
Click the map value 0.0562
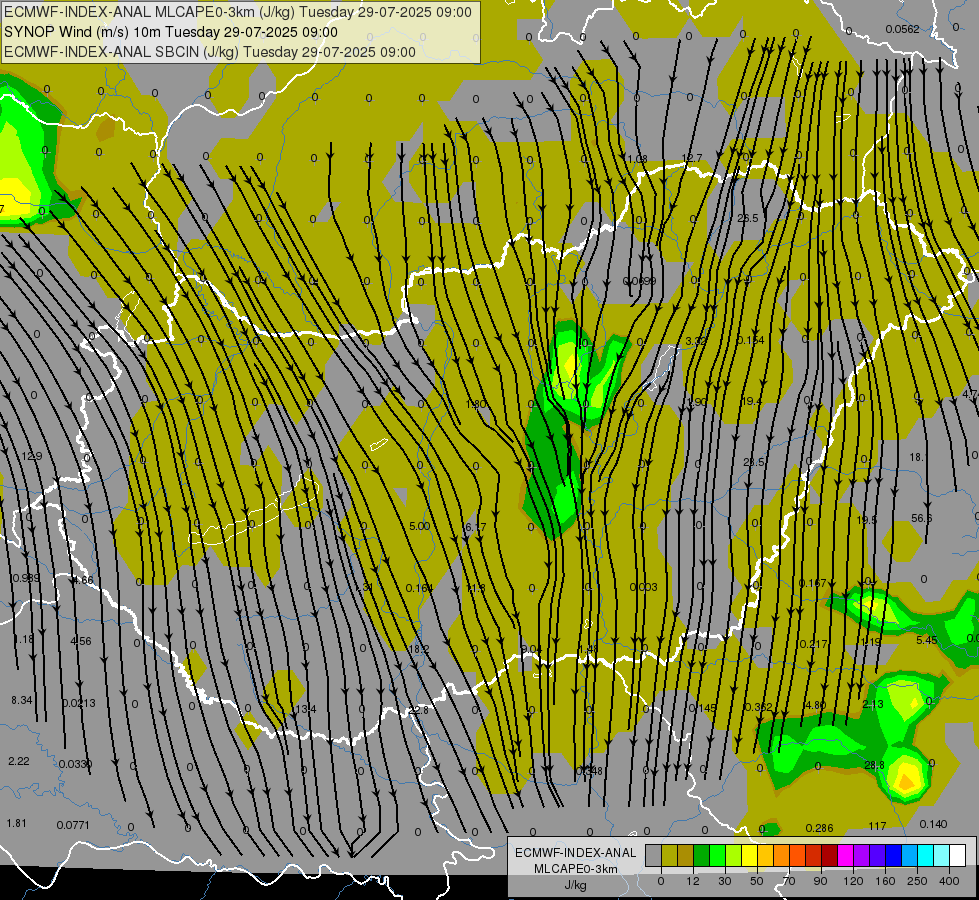(x=902, y=29)
